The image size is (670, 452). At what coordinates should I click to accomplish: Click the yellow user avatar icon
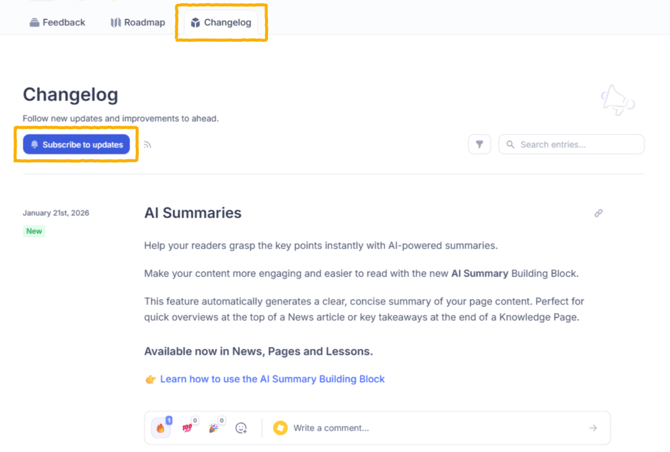(280, 428)
